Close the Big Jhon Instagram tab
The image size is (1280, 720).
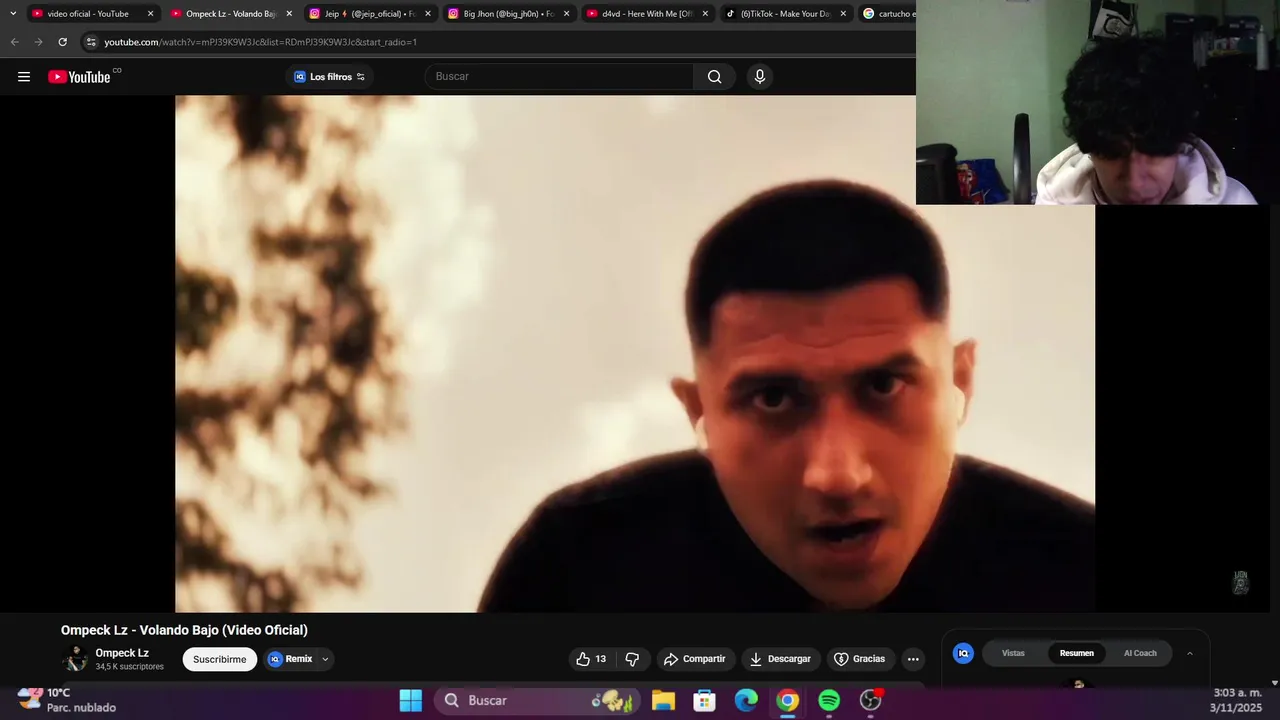click(x=566, y=14)
